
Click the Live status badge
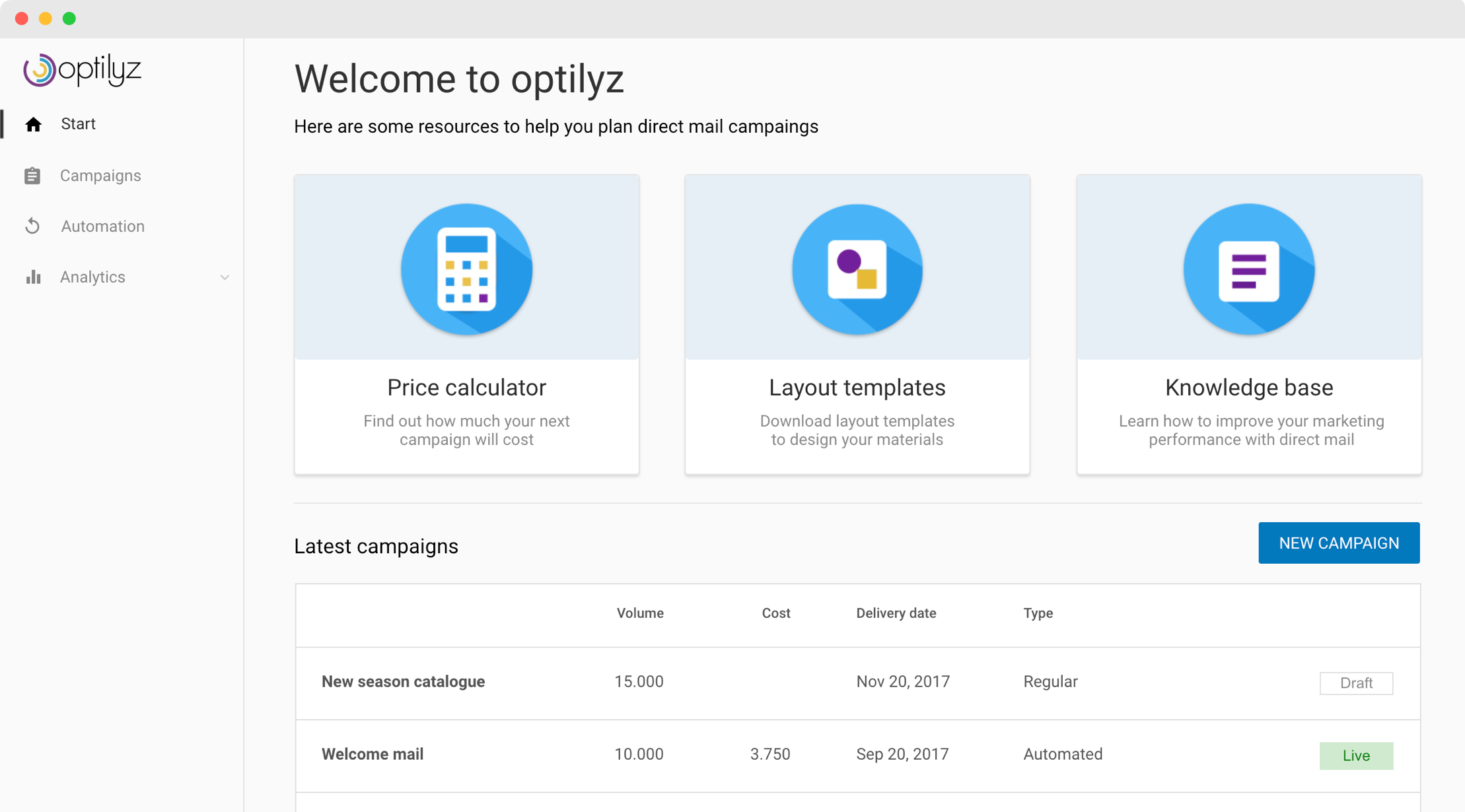pos(1356,756)
